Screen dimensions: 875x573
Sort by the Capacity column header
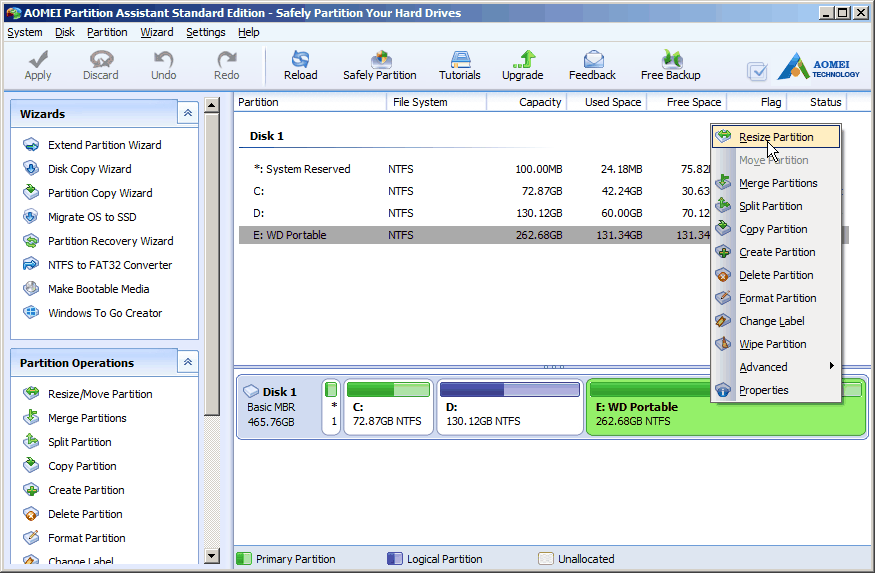527,102
